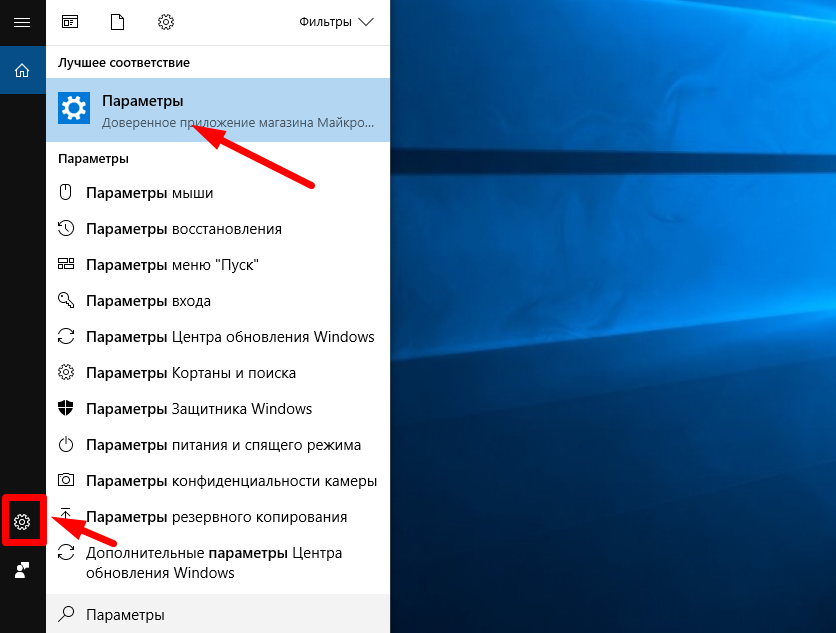Expand the Фильтры dropdown
Viewport: 836px width, 633px height.
[336, 22]
